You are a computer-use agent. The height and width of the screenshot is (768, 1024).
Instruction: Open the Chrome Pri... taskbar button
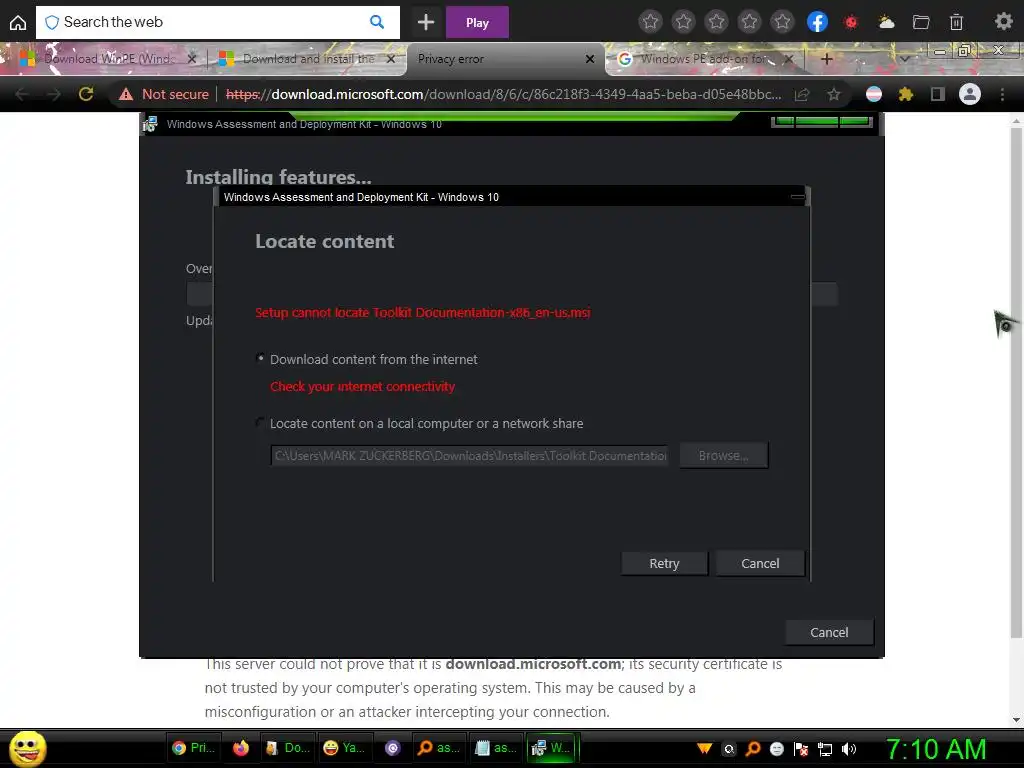coord(193,748)
